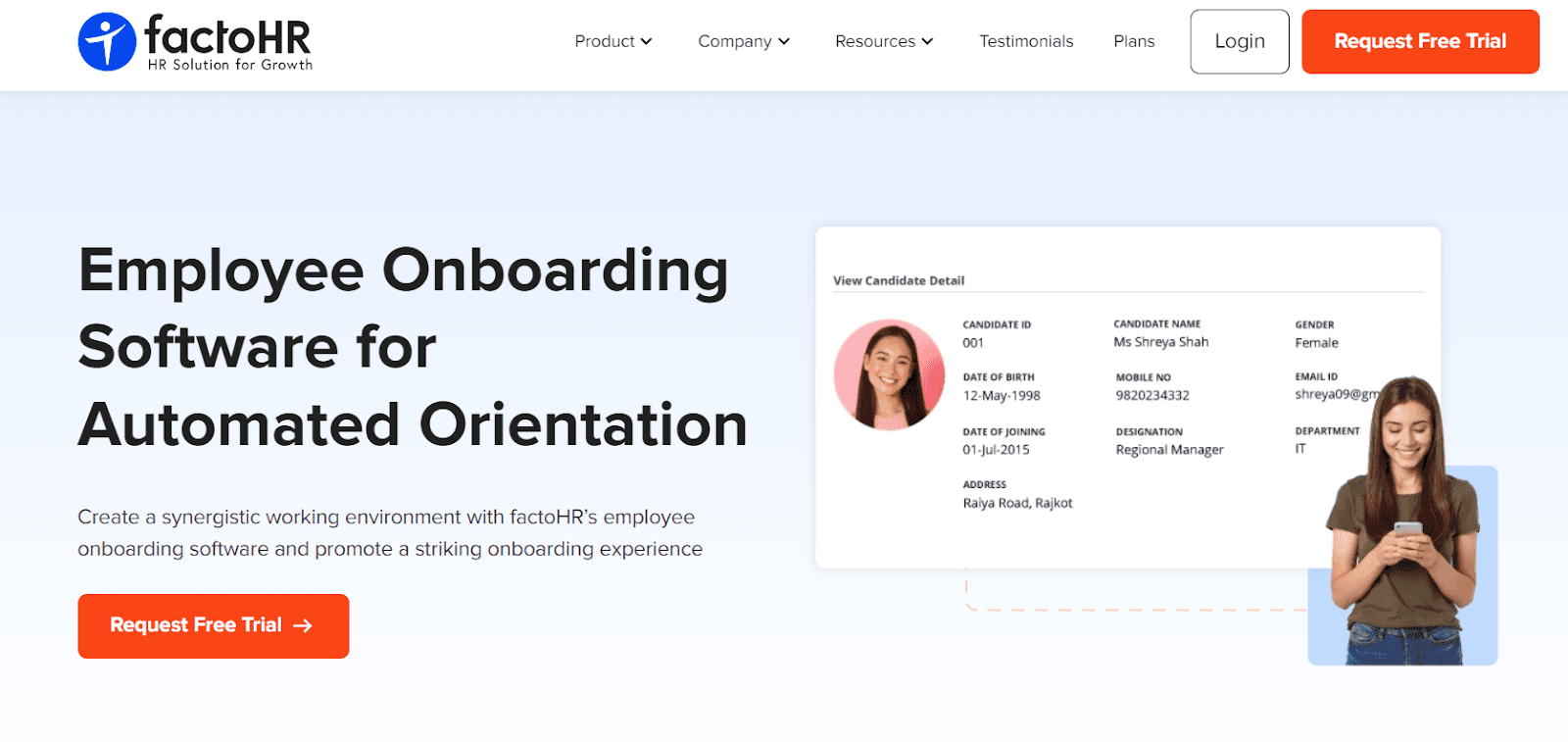This screenshot has height=742, width=1568.
Task: Go to Testimonials page
Action: click(1026, 41)
